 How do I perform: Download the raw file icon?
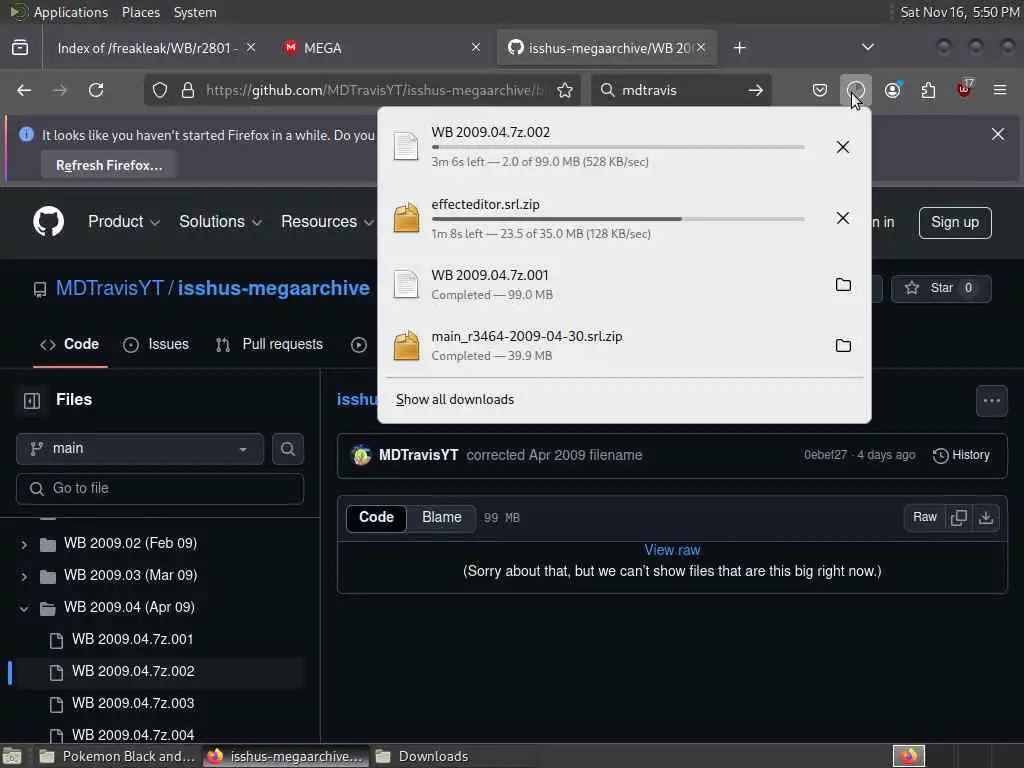(x=986, y=518)
